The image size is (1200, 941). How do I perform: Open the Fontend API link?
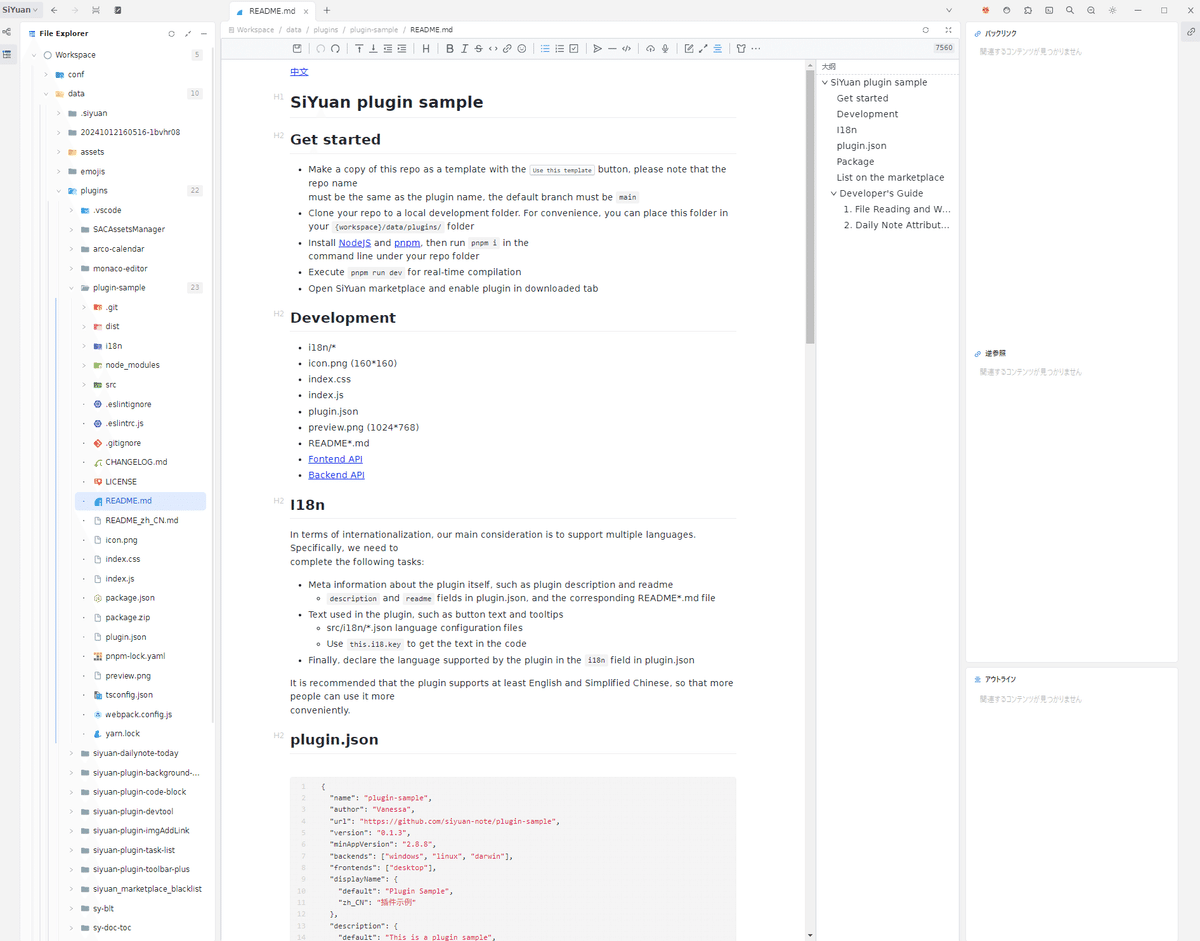point(335,459)
